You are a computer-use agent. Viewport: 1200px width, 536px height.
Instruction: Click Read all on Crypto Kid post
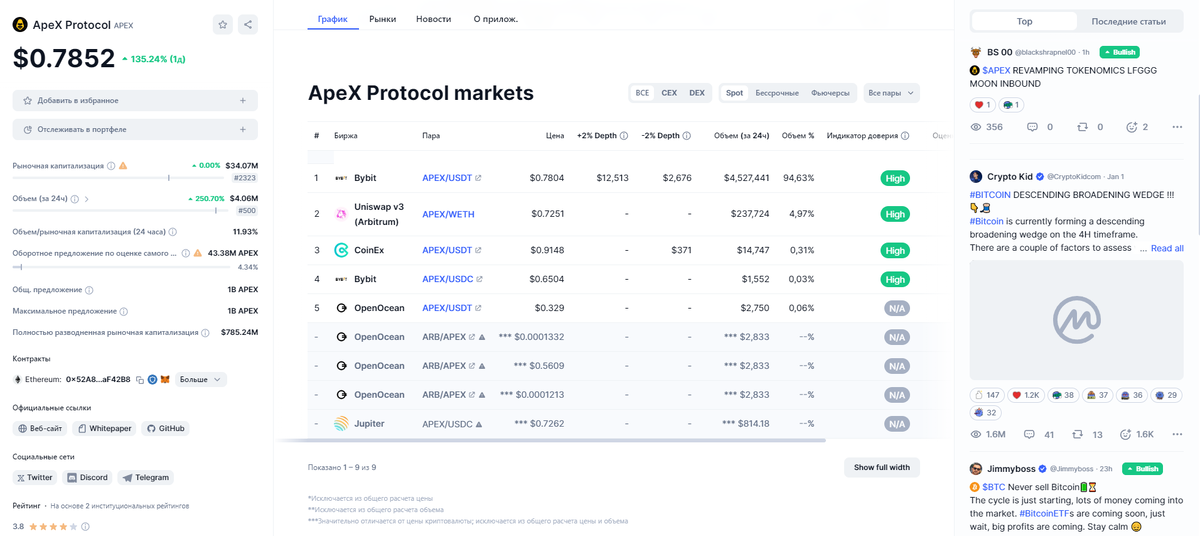[x=1167, y=248]
